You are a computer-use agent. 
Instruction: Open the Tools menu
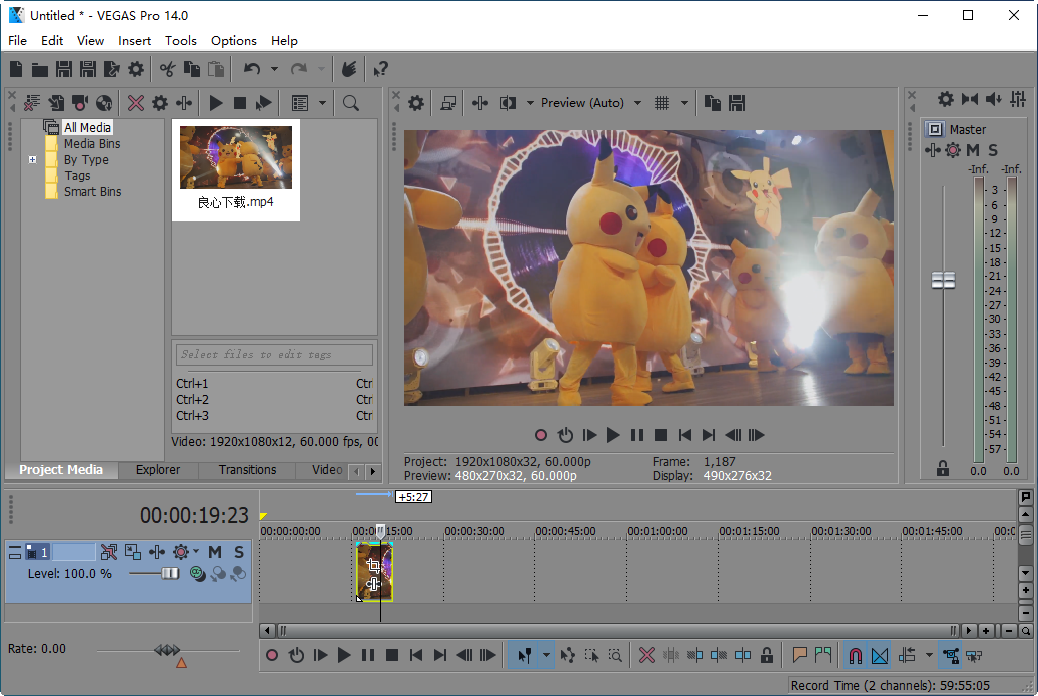181,40
